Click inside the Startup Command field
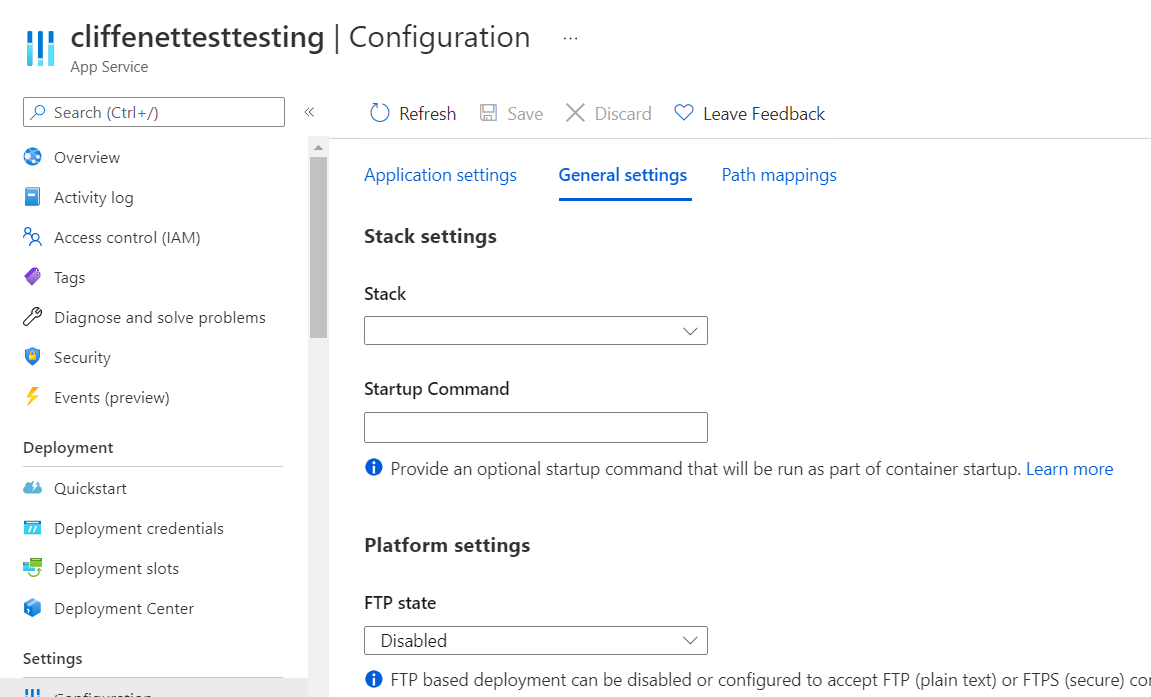The image size is (1151, 697). pyautogui.click(x=536, y=427)
